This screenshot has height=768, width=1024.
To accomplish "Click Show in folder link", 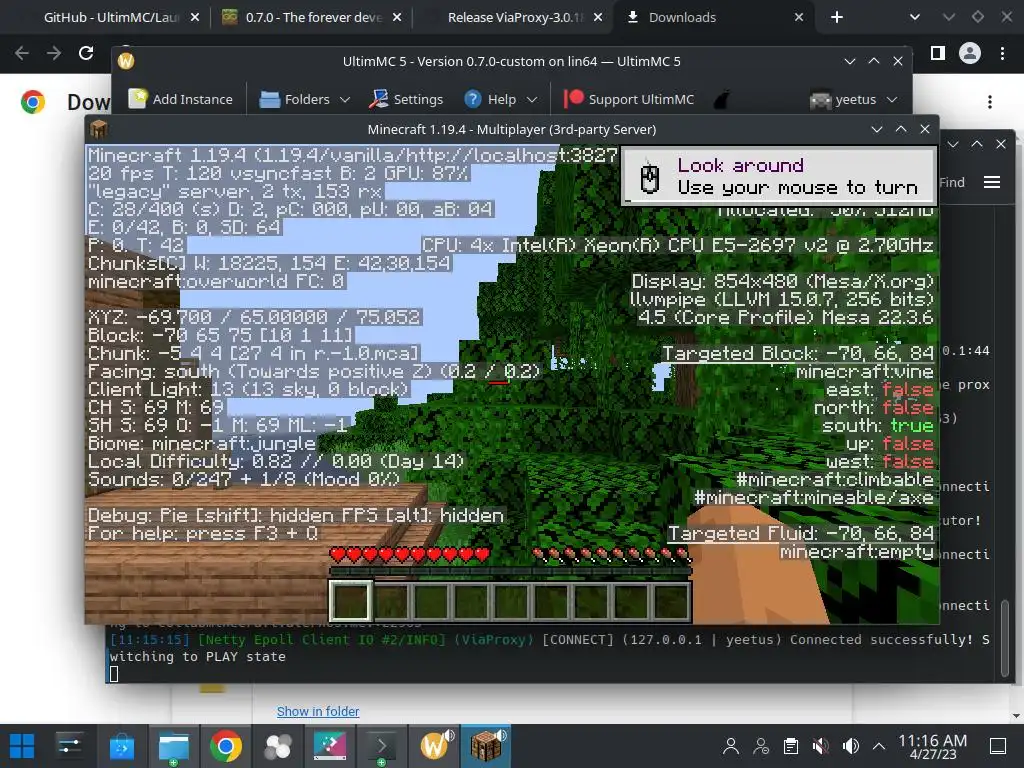I will point(318,711).
